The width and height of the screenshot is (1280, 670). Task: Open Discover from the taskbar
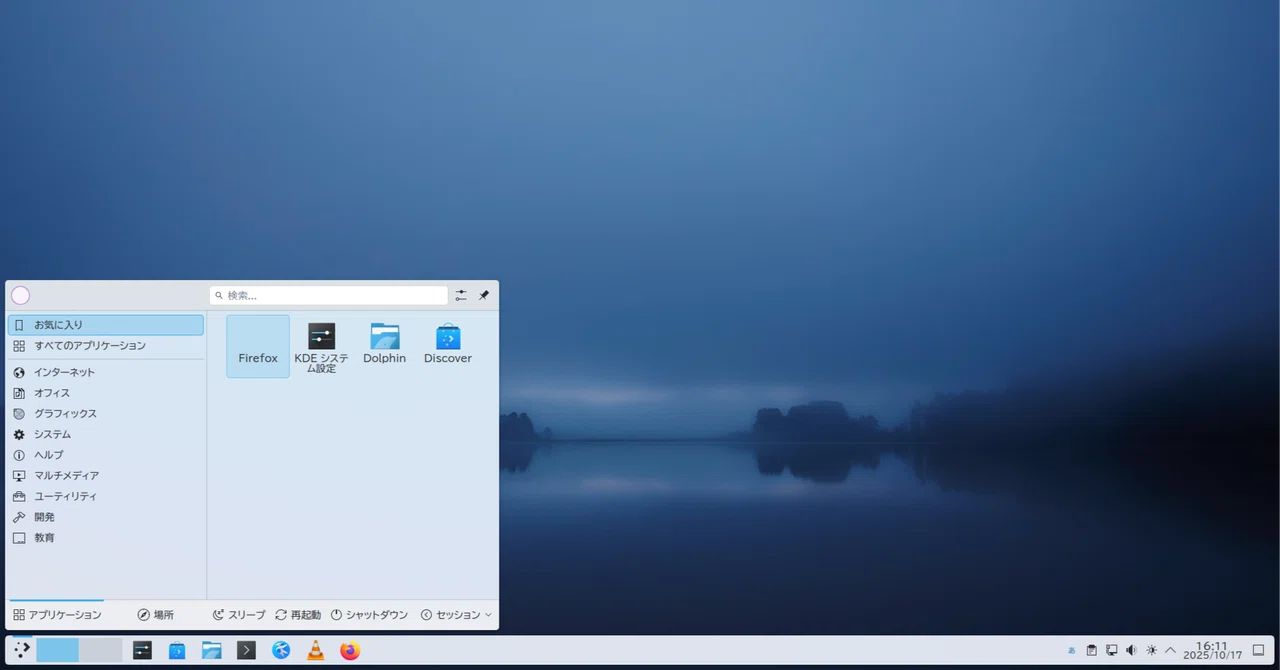(x=177, y=650)
